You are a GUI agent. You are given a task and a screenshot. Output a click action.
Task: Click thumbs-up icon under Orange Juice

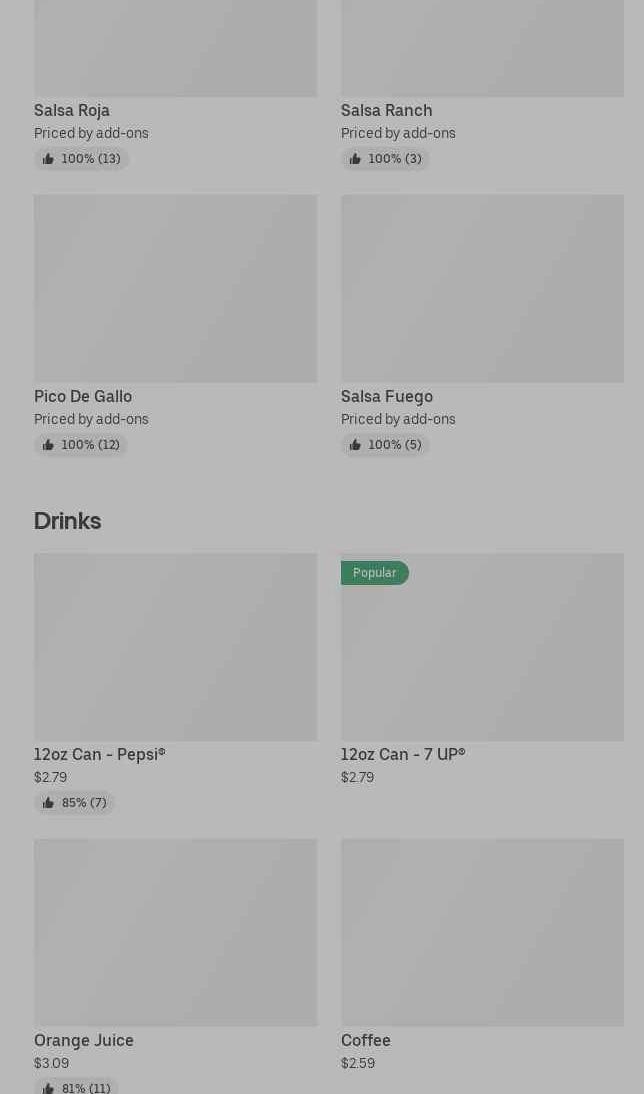point(48,1088)
